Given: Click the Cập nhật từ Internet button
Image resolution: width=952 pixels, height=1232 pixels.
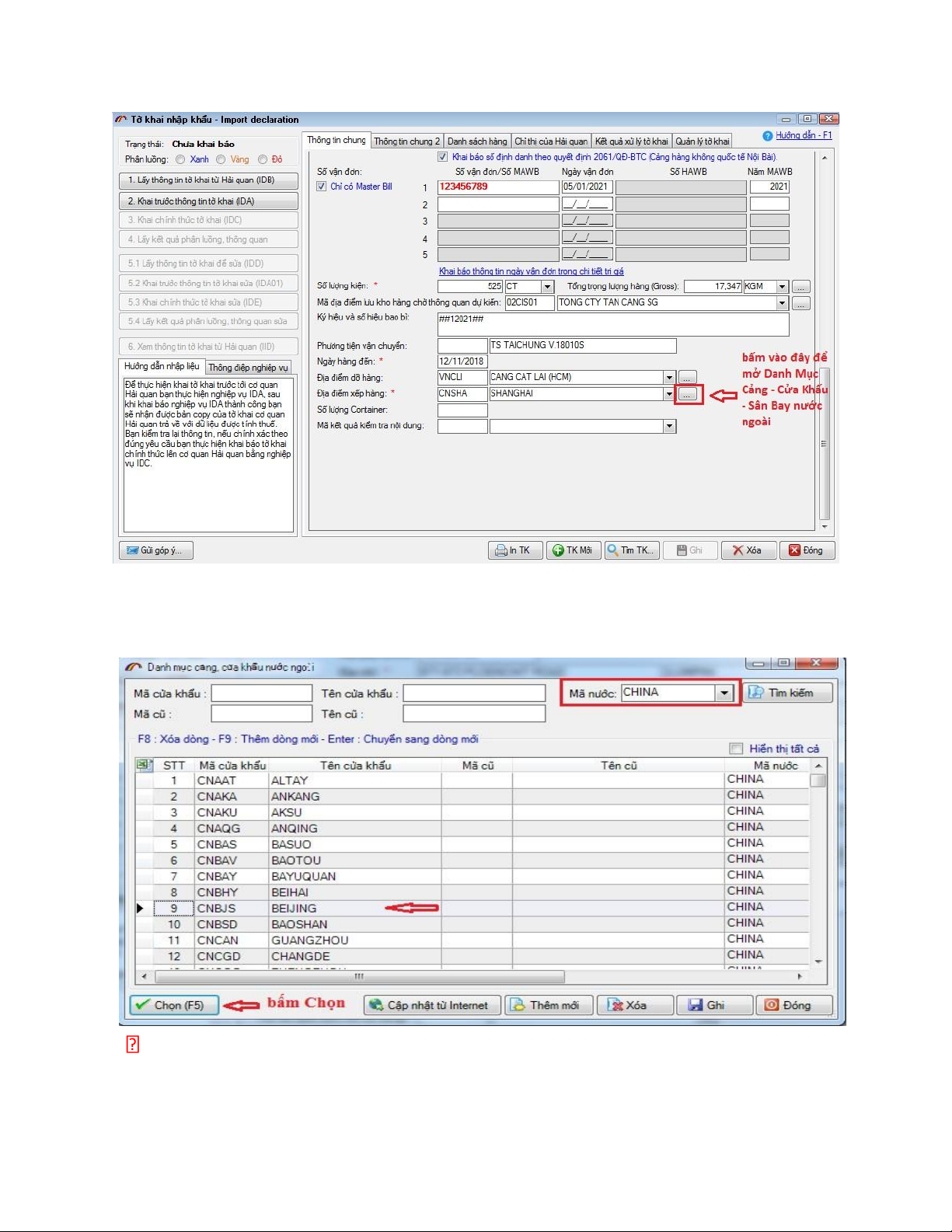Looking at the screenshot, I should click(432, 1005).
